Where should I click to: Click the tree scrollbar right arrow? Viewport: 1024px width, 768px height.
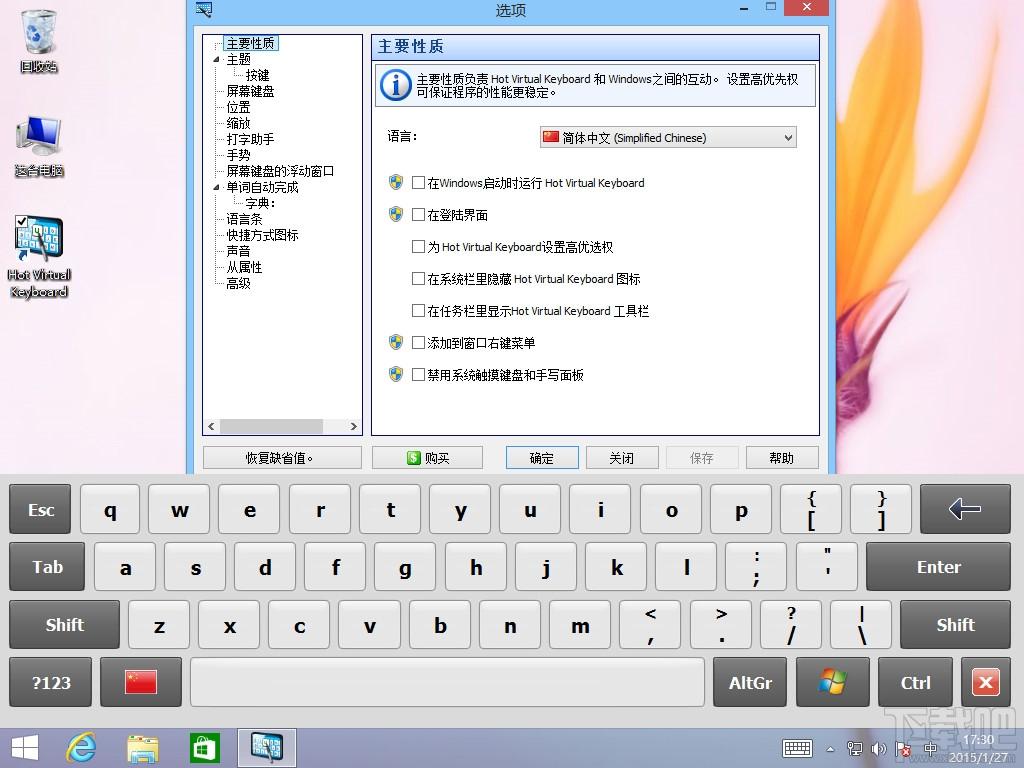pos(353,426)
